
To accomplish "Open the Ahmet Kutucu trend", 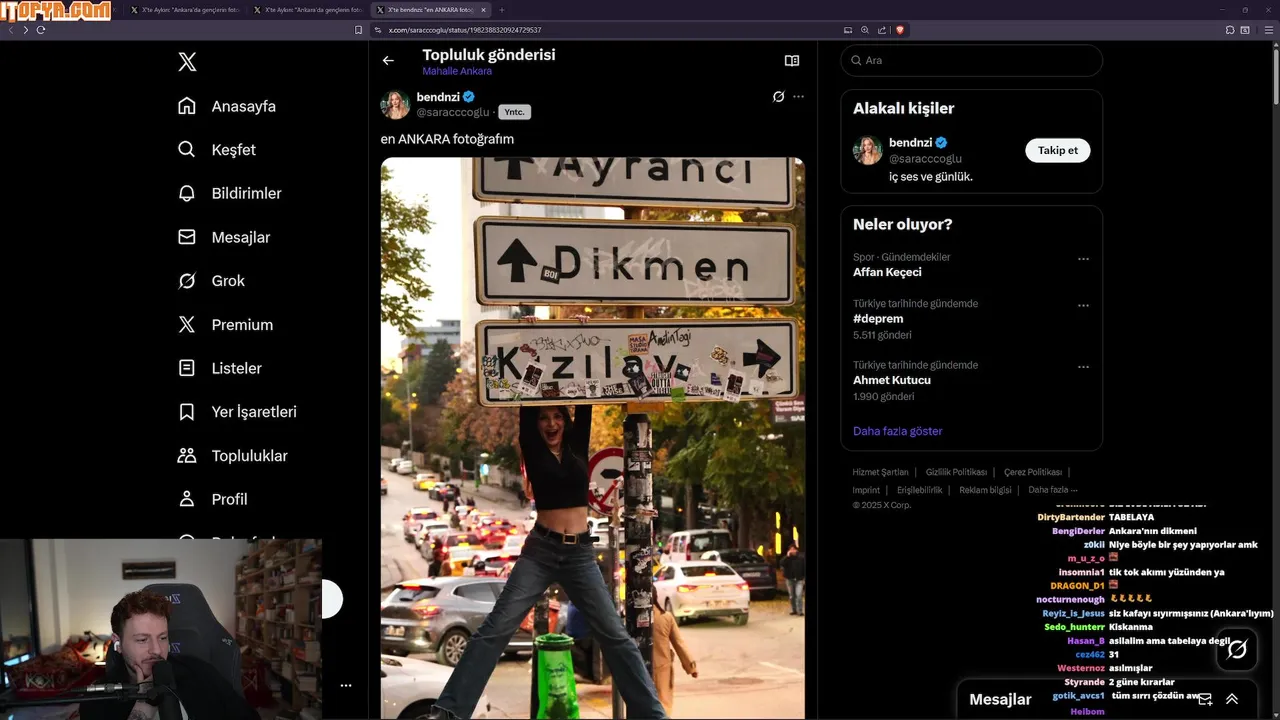I will pos(892,380).
